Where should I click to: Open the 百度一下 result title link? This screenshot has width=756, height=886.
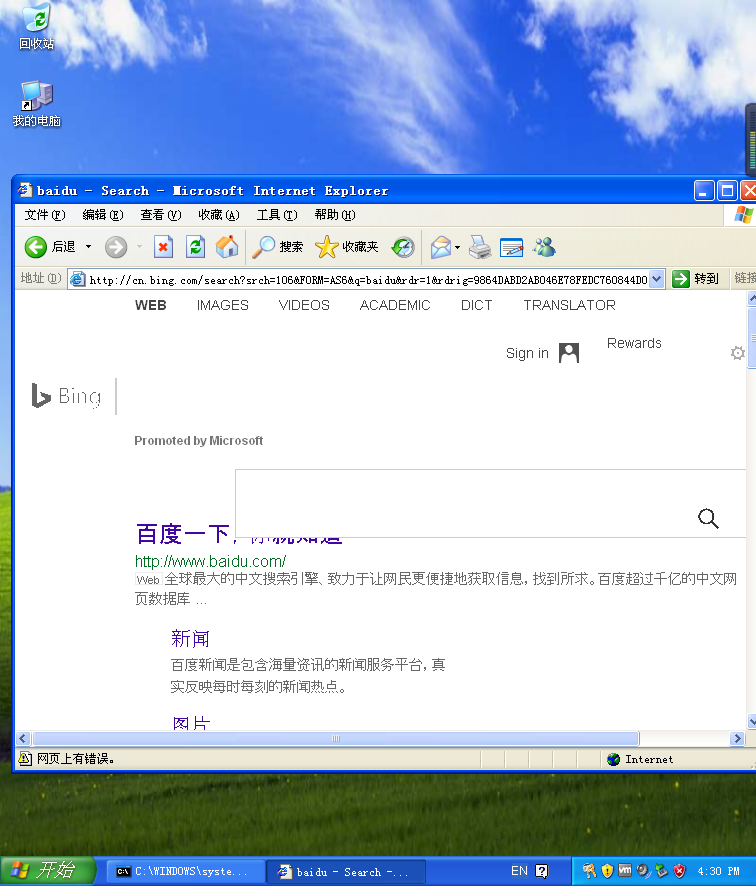(x=184, y=534)
